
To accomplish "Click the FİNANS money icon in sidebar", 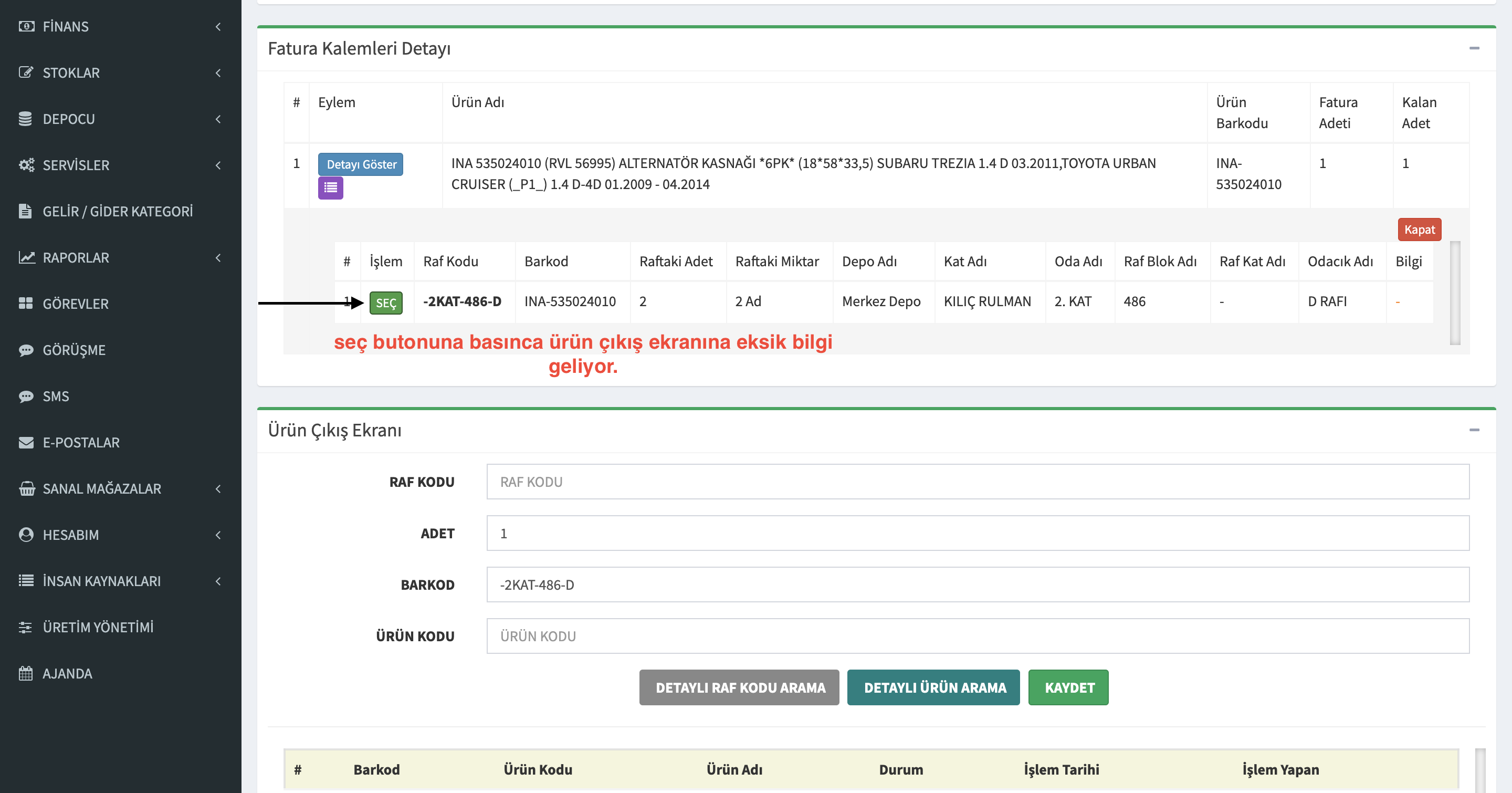I will [26, 26].
